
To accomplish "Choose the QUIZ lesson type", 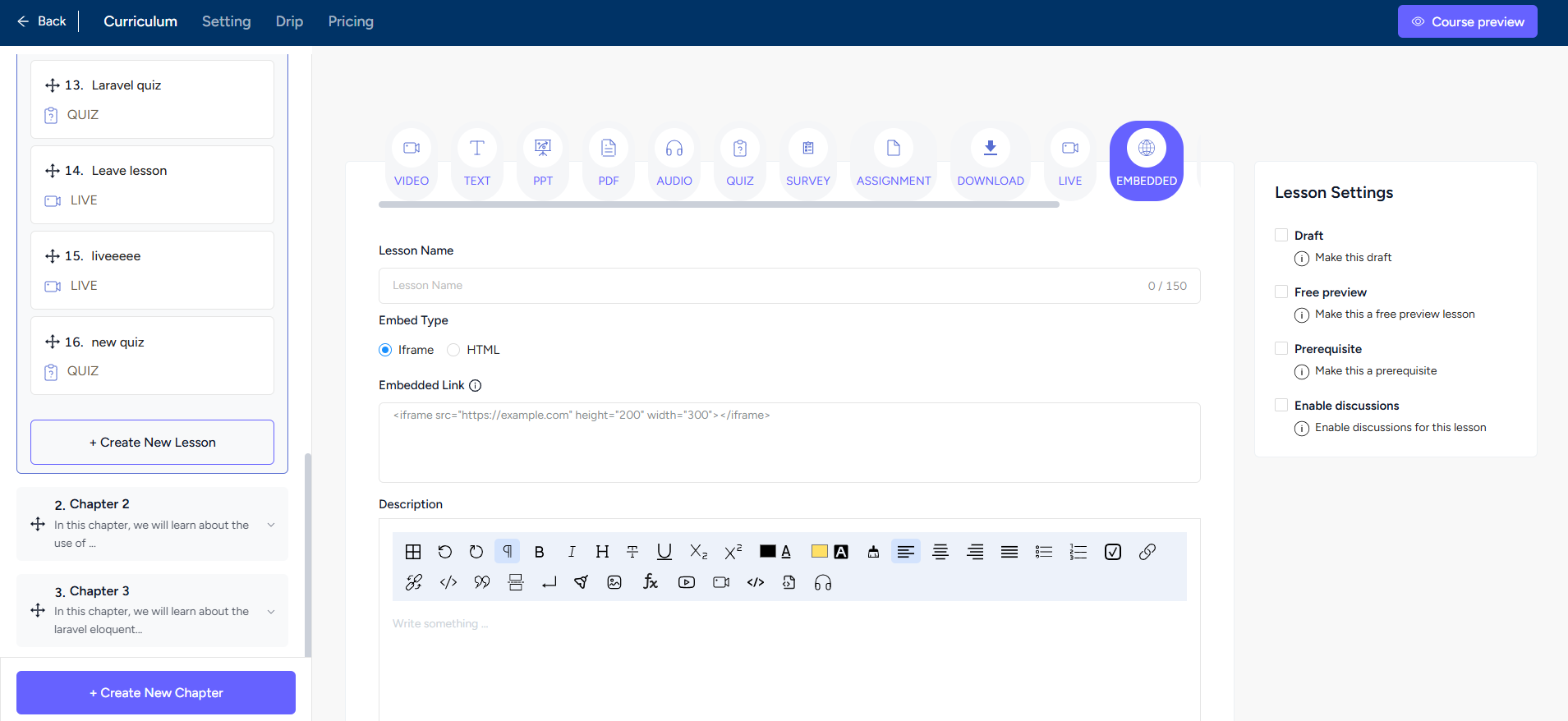I will click(740, 161).
